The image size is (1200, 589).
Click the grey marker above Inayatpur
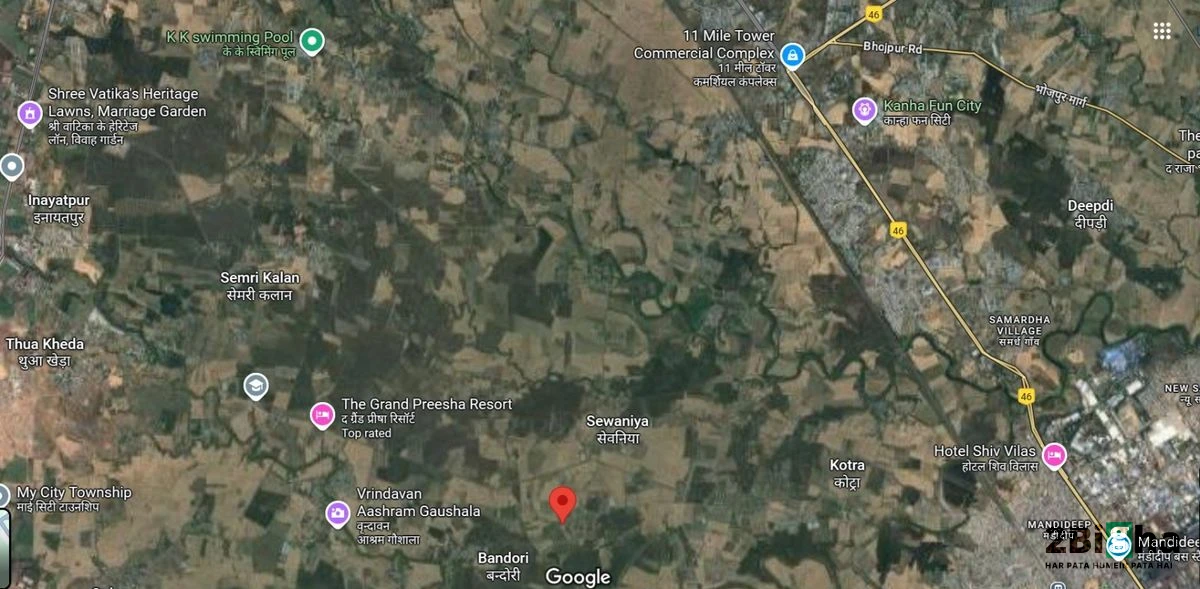click(x=11, y=166)
